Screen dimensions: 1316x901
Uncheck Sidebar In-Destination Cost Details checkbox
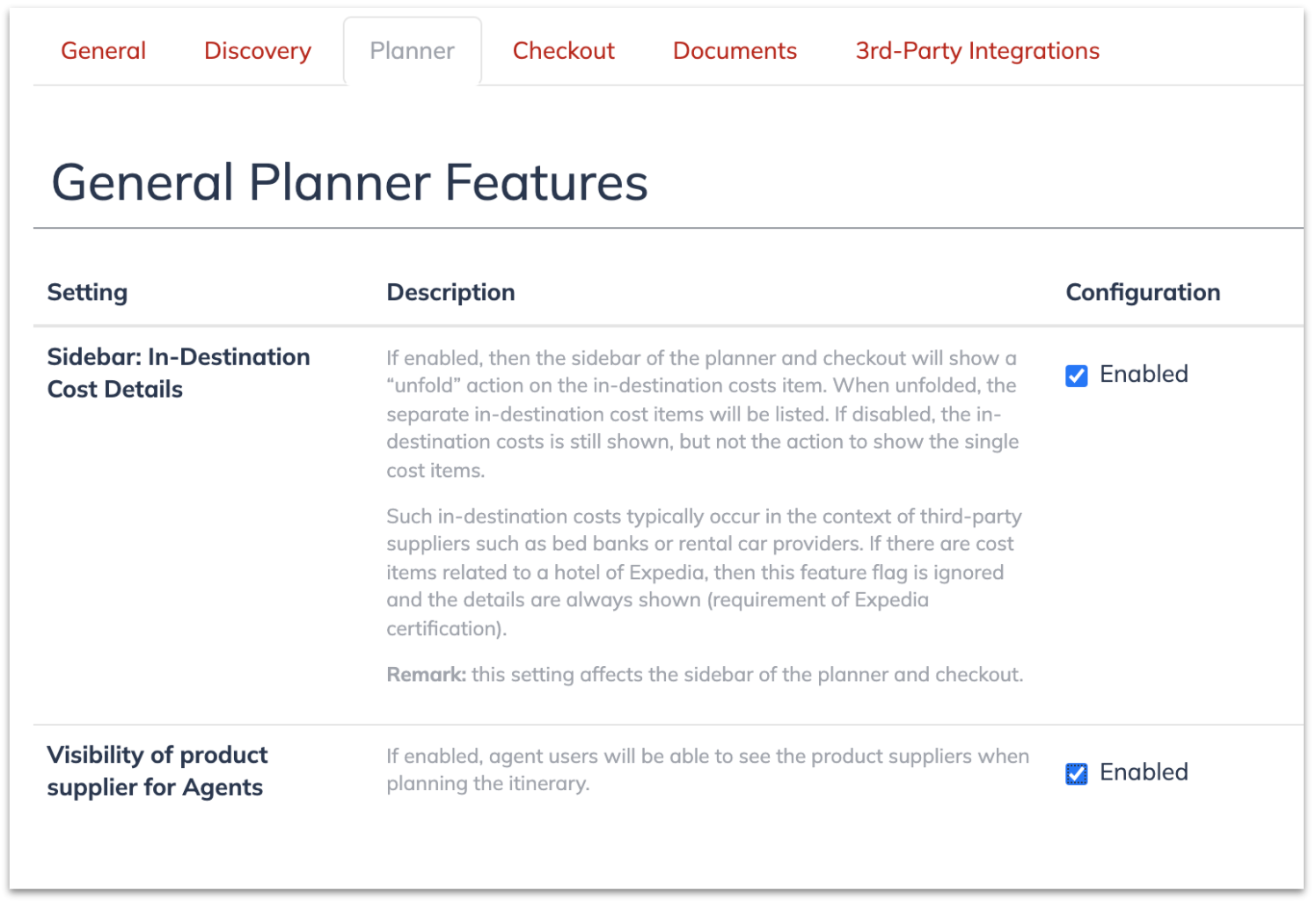coord(1077,376)
